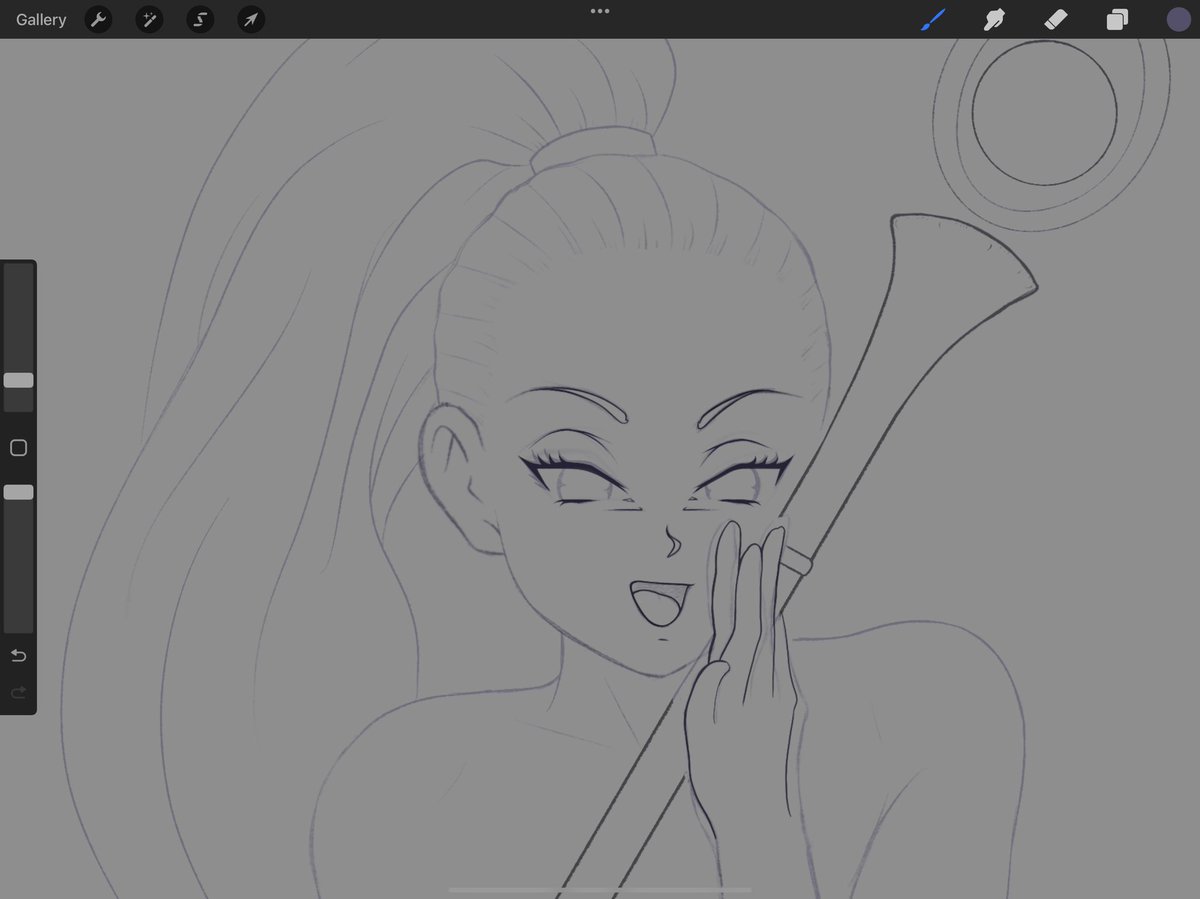Click the brush size slider handle

18,380
